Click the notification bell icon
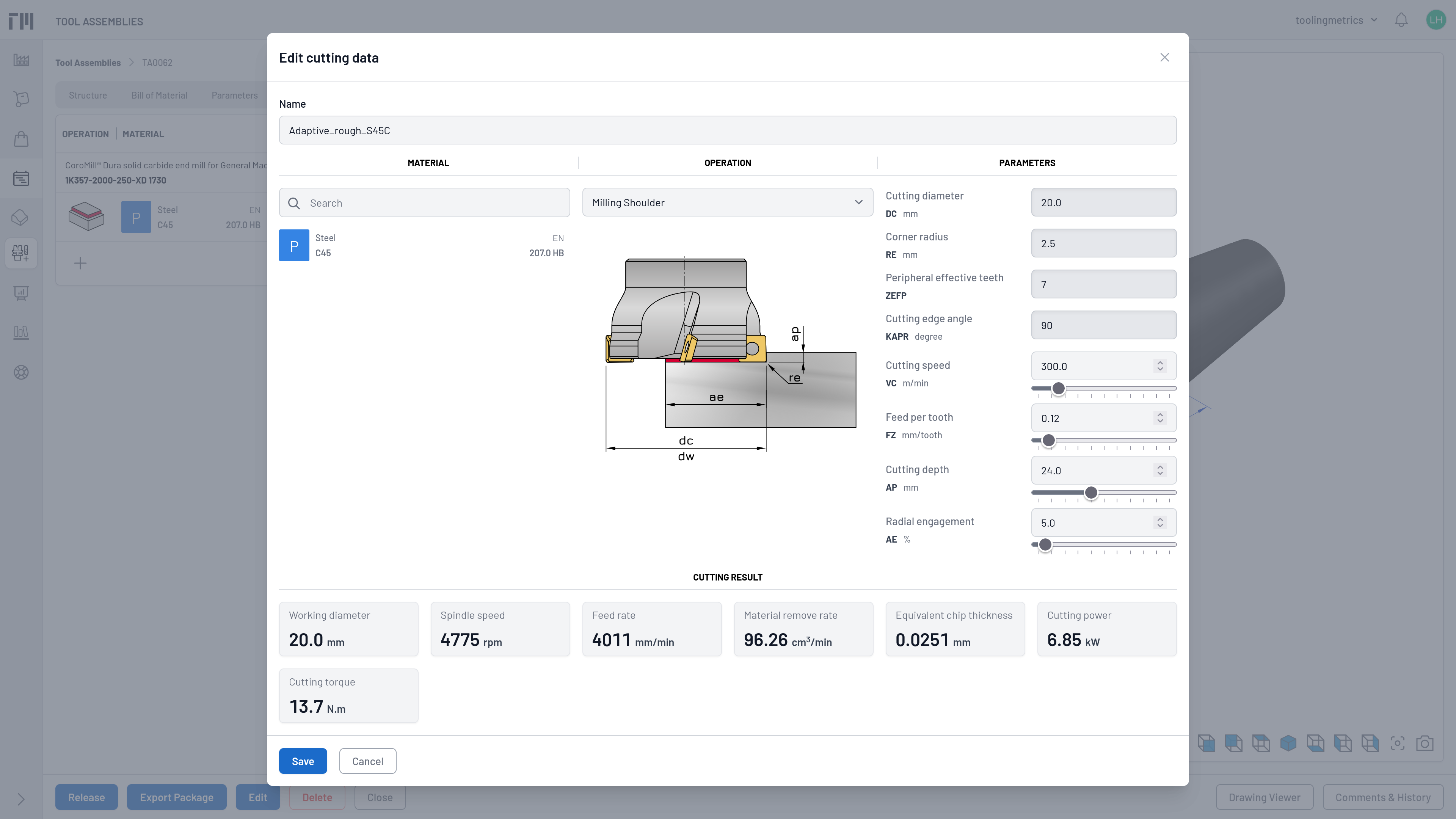Viewport: 1456px width, 819px height. [1401, 20]
